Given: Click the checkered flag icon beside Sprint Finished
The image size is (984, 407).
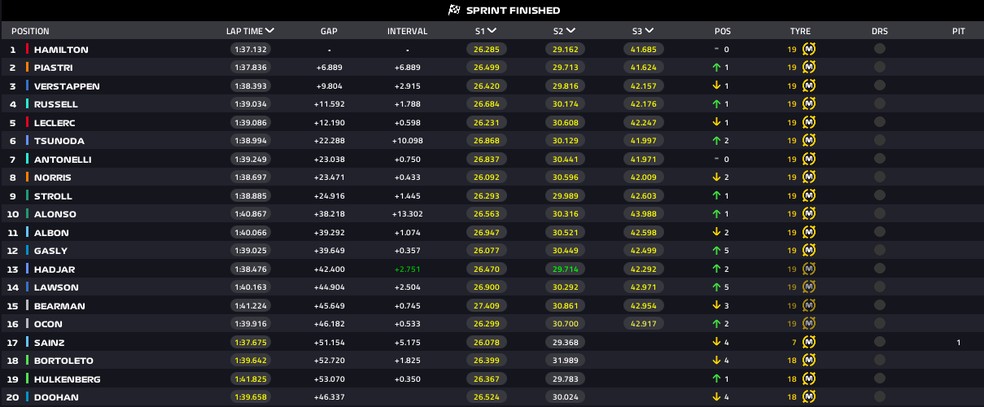Looking at the screenshot, I should (x=453, y=10).
